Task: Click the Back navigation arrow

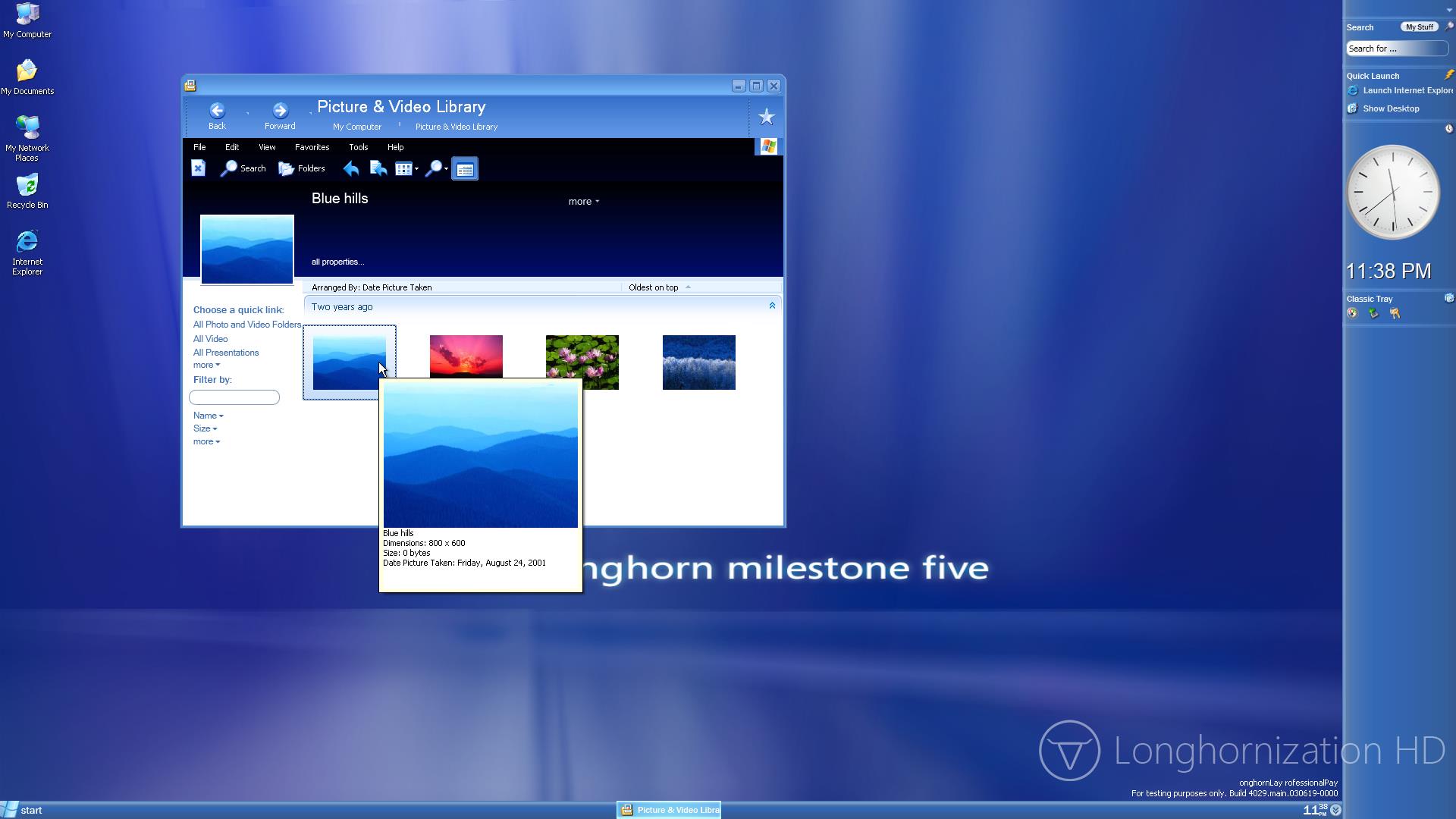Action: [217, 111]
